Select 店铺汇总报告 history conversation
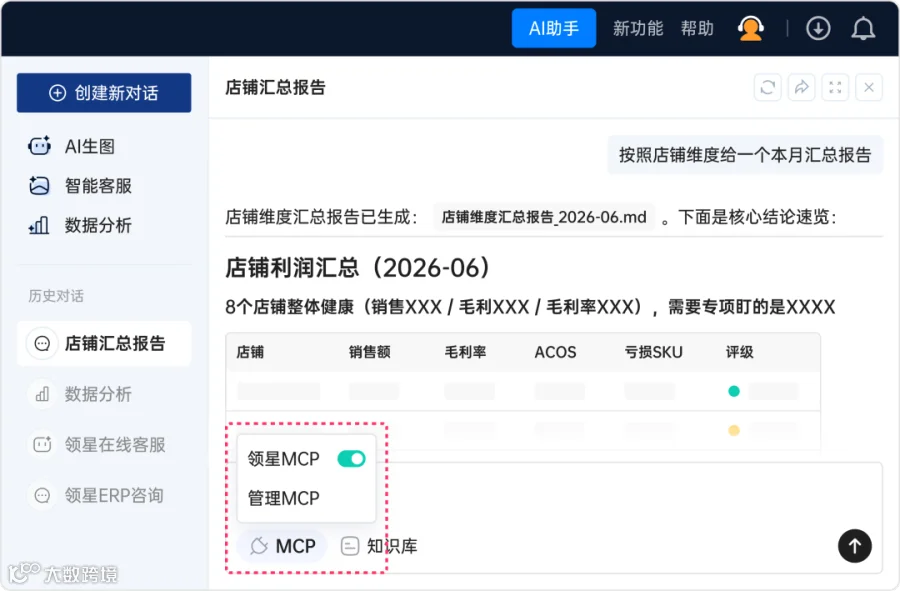The height and width of the screenshot is (591, 900). tap(104, 343)
